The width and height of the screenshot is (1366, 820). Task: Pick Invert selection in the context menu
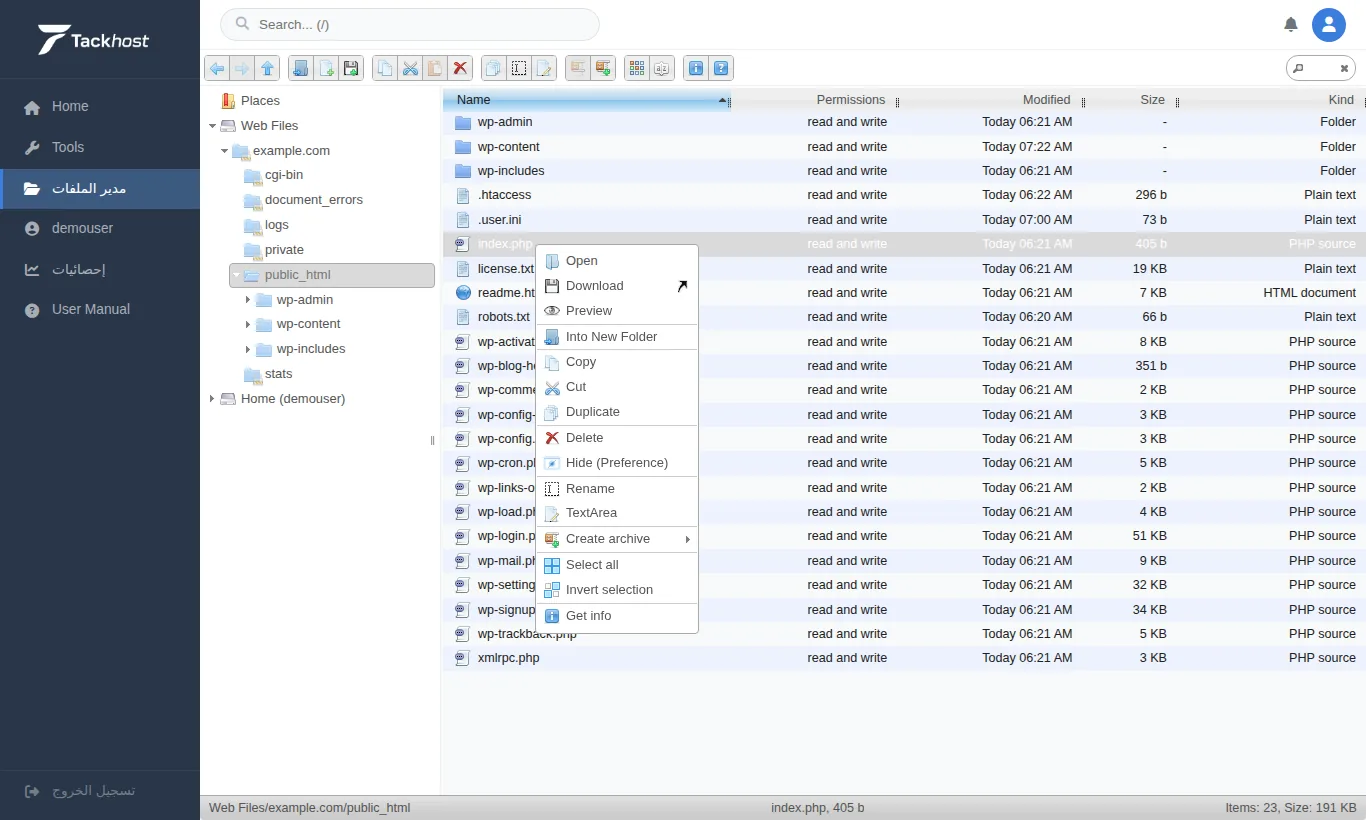click(x=617, y=590)
